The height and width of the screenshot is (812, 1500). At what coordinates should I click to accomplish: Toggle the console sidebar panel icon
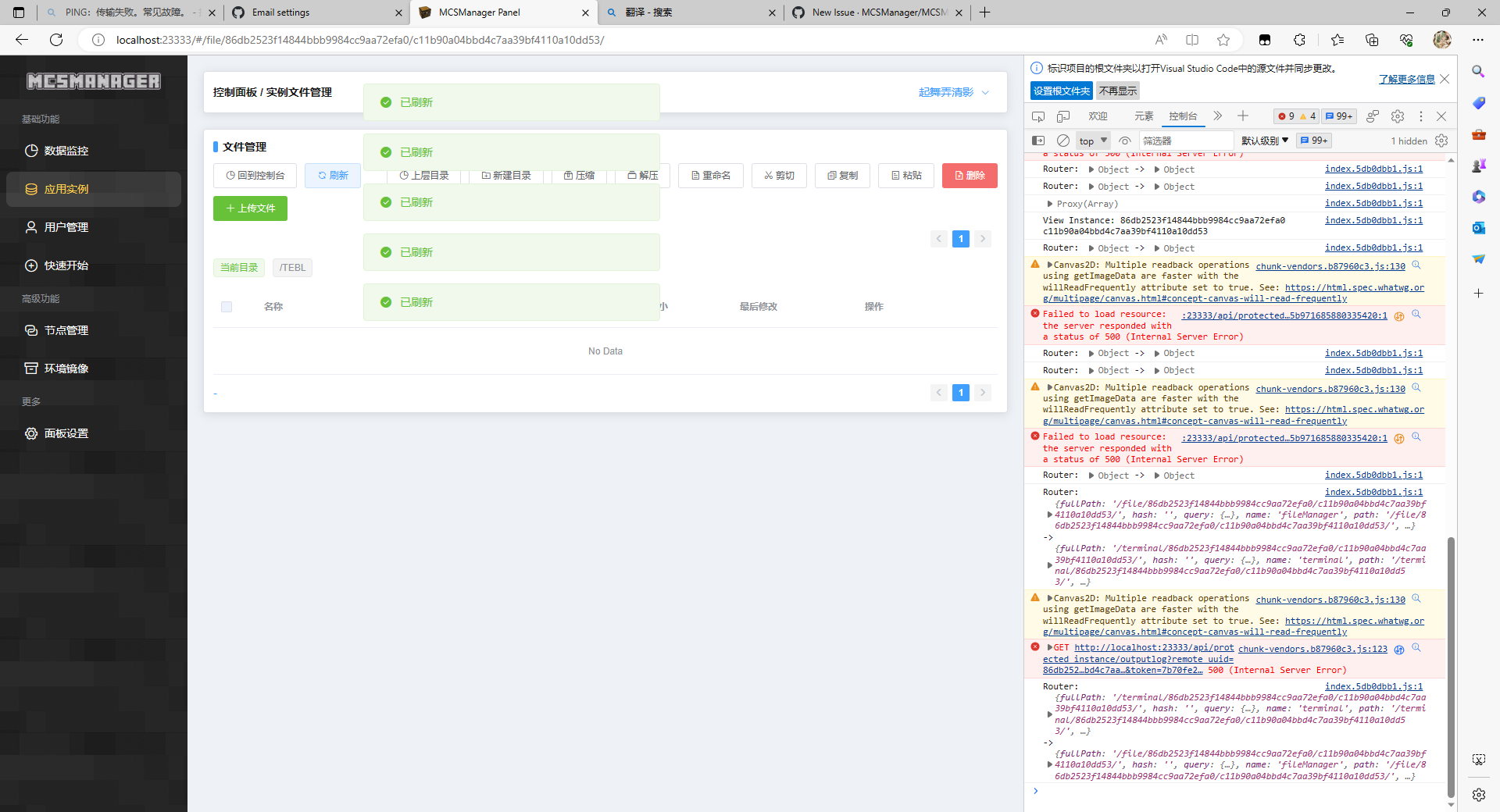click(x=1039, y=141)
